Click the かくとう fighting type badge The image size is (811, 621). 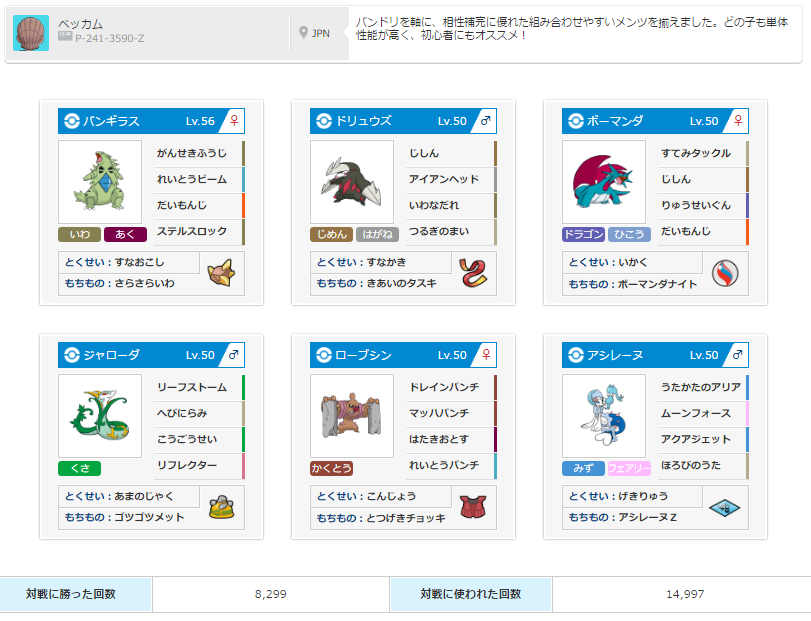tap(332, 468)
